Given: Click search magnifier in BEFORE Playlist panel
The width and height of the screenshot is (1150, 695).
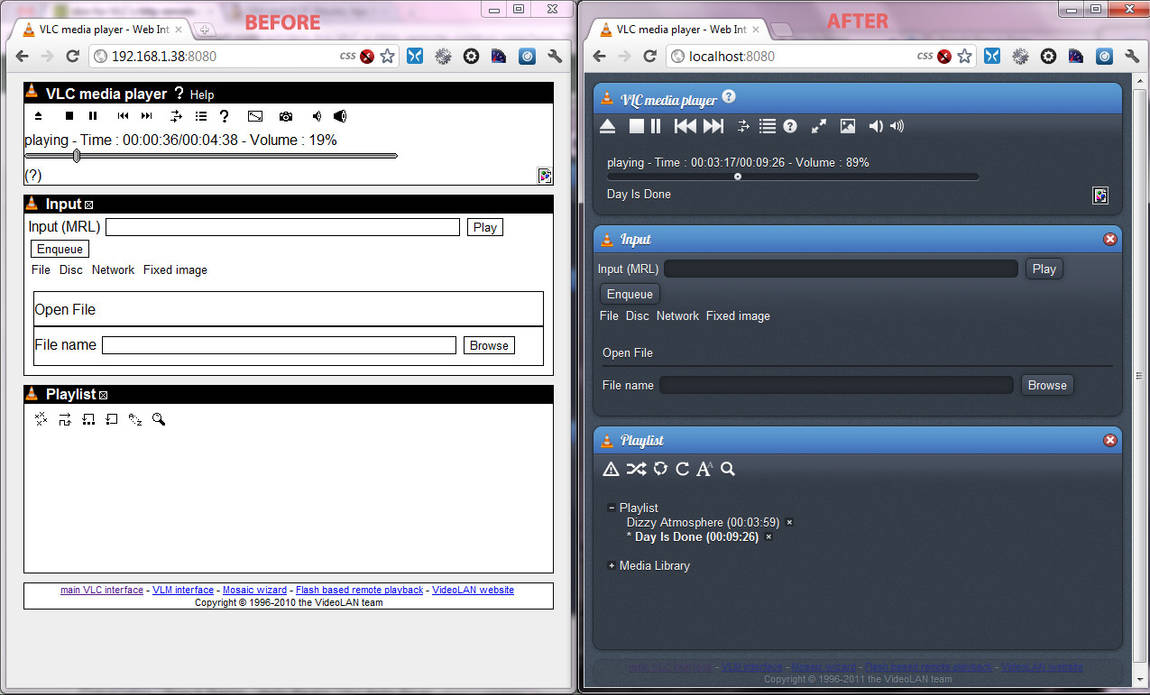Looking at the screenshot, I should [x=158, y=419].
